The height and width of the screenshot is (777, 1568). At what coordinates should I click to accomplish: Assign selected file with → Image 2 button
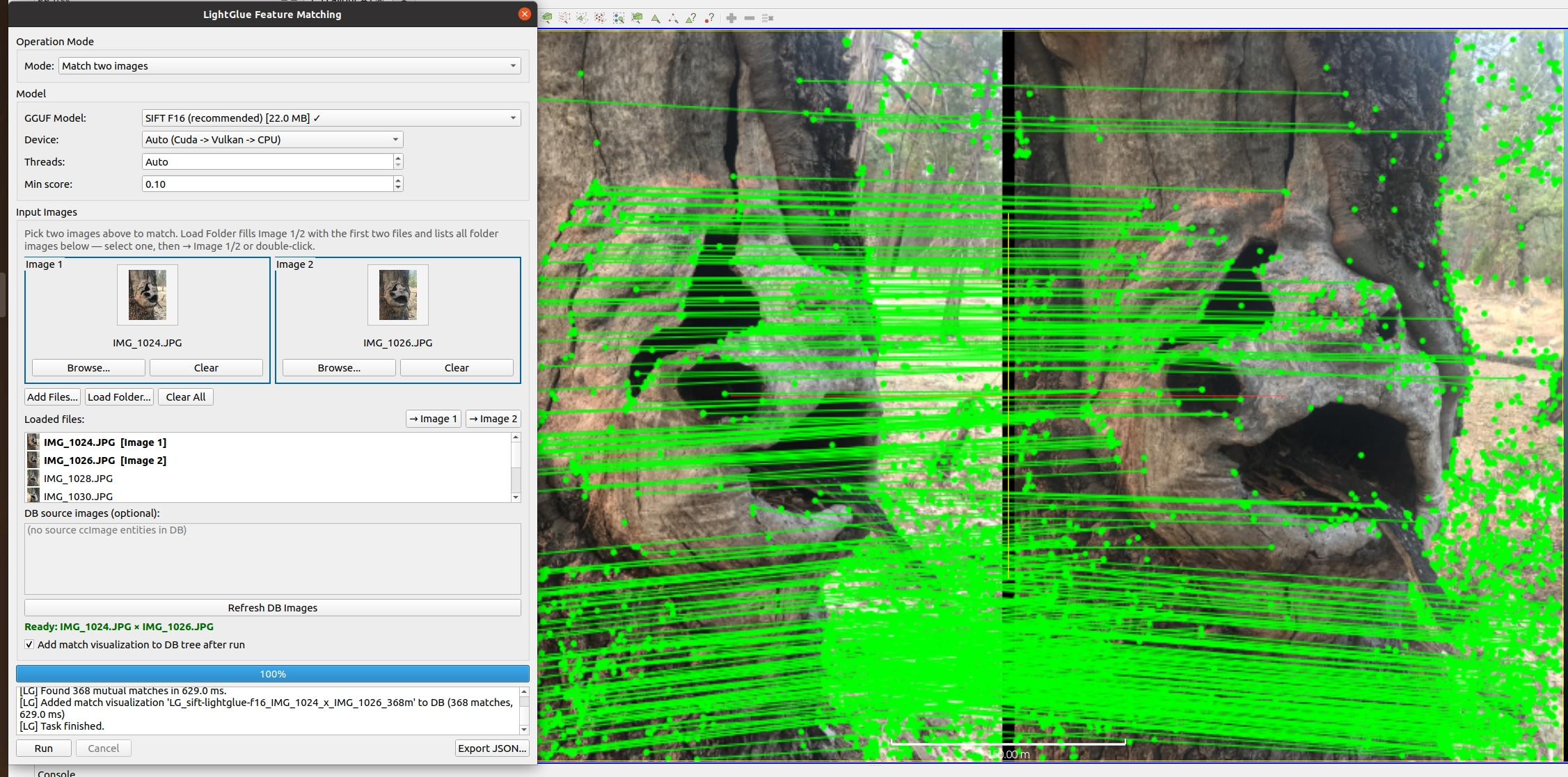point(493,419)
